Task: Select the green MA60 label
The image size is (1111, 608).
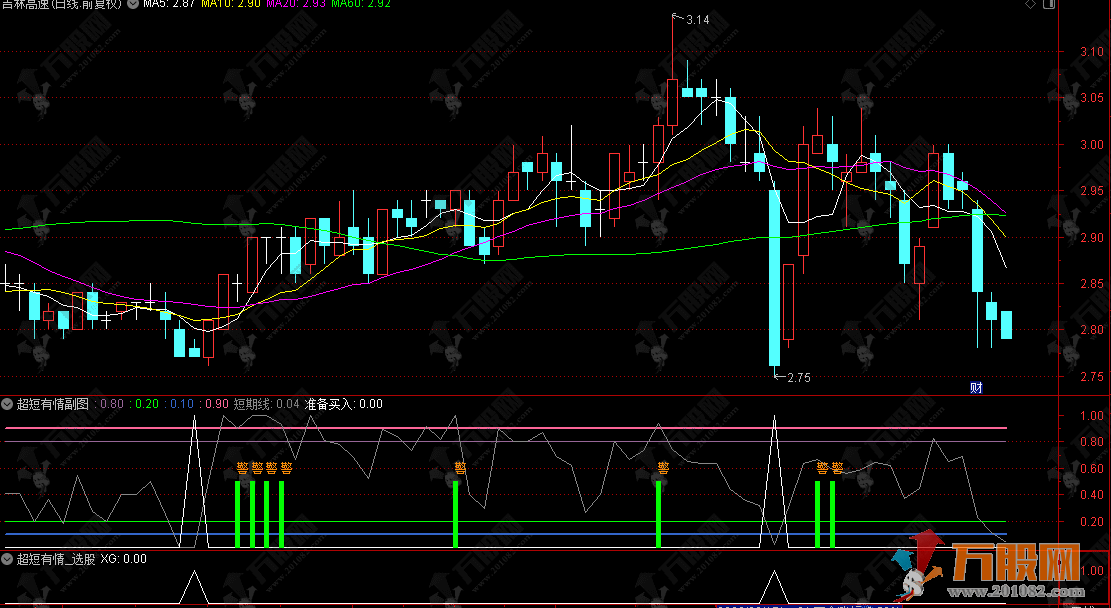Action: [361, 4]
